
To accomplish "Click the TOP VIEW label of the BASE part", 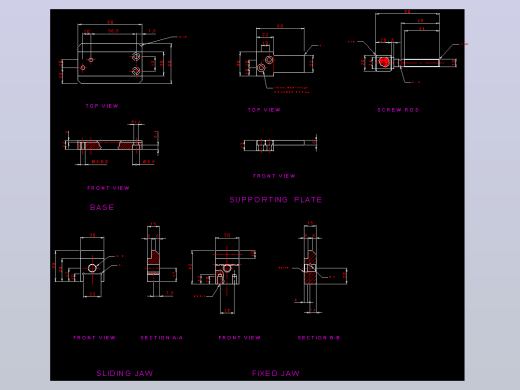I will click(x=102, y=106).
